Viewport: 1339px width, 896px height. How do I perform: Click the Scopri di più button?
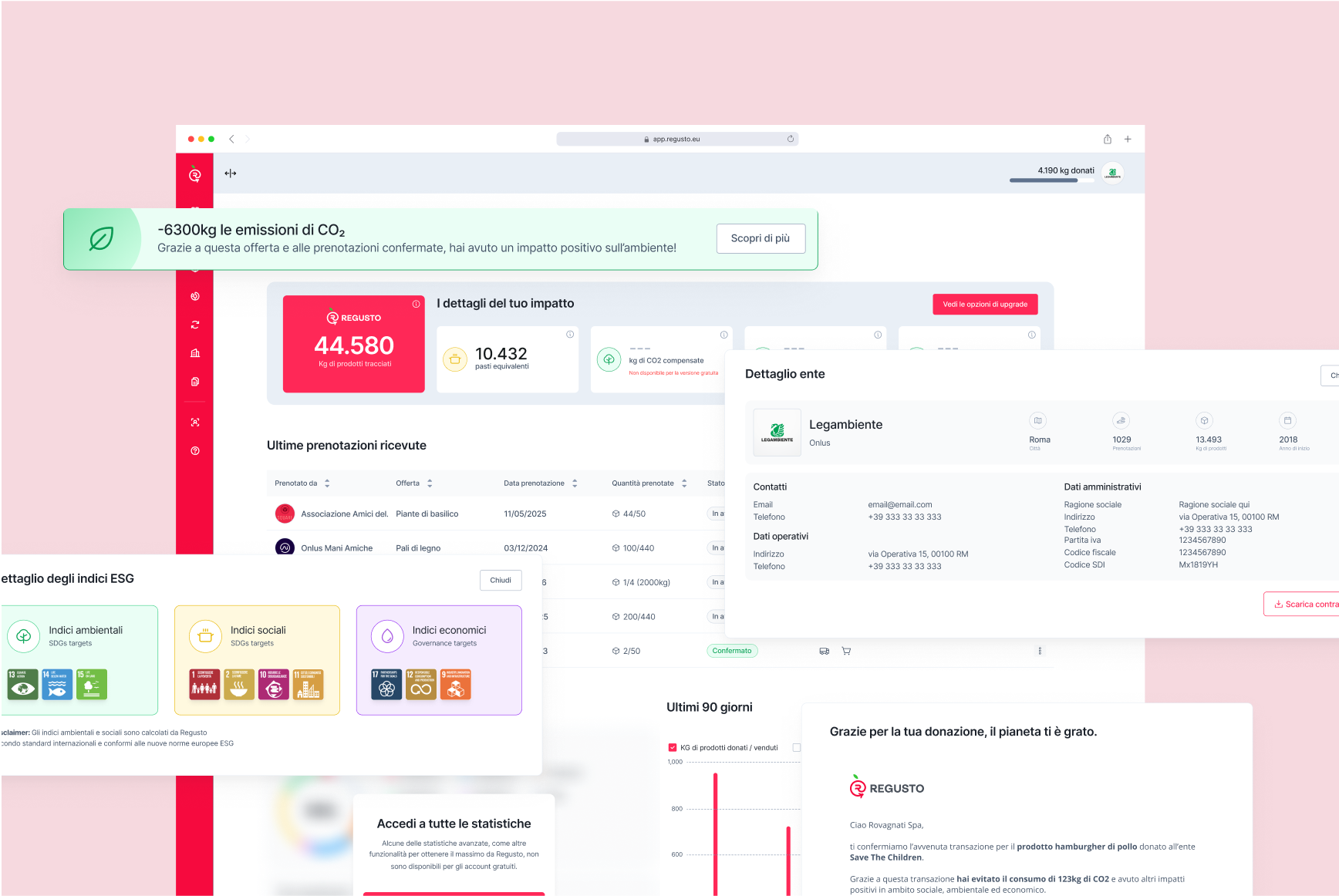tap(761, 238)
